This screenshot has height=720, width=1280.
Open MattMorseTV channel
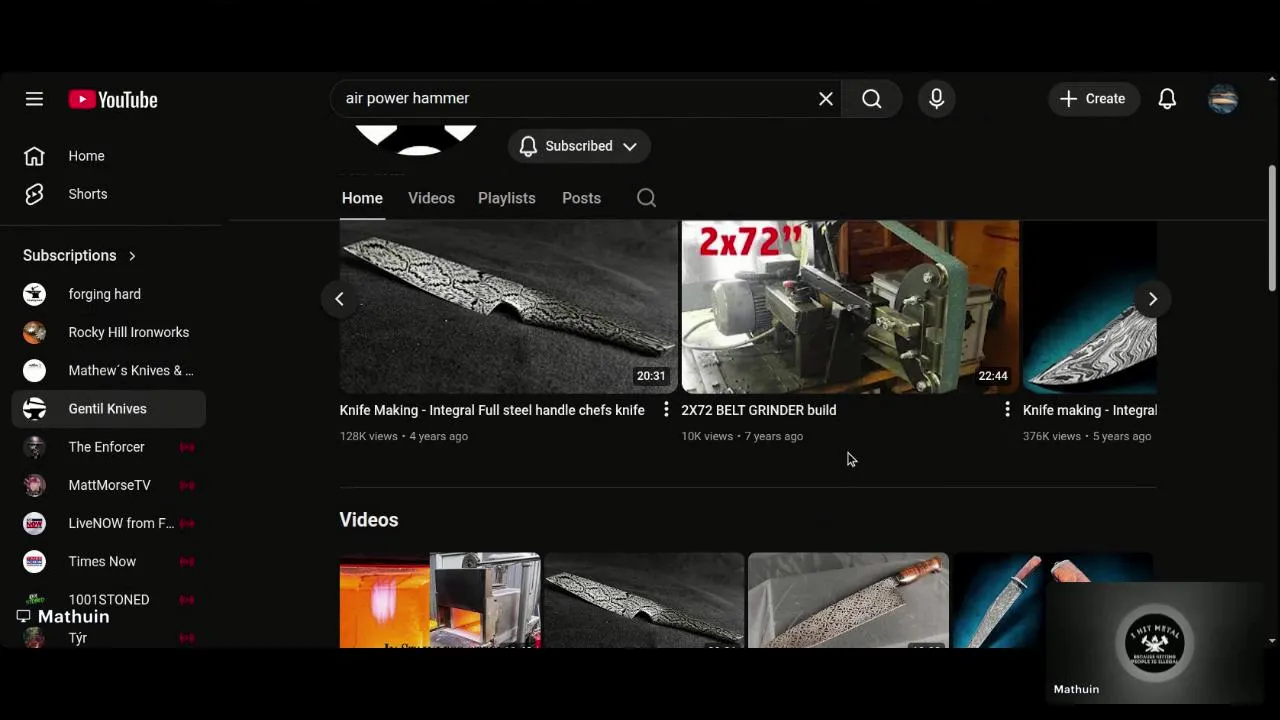click(x=108, y=484)
